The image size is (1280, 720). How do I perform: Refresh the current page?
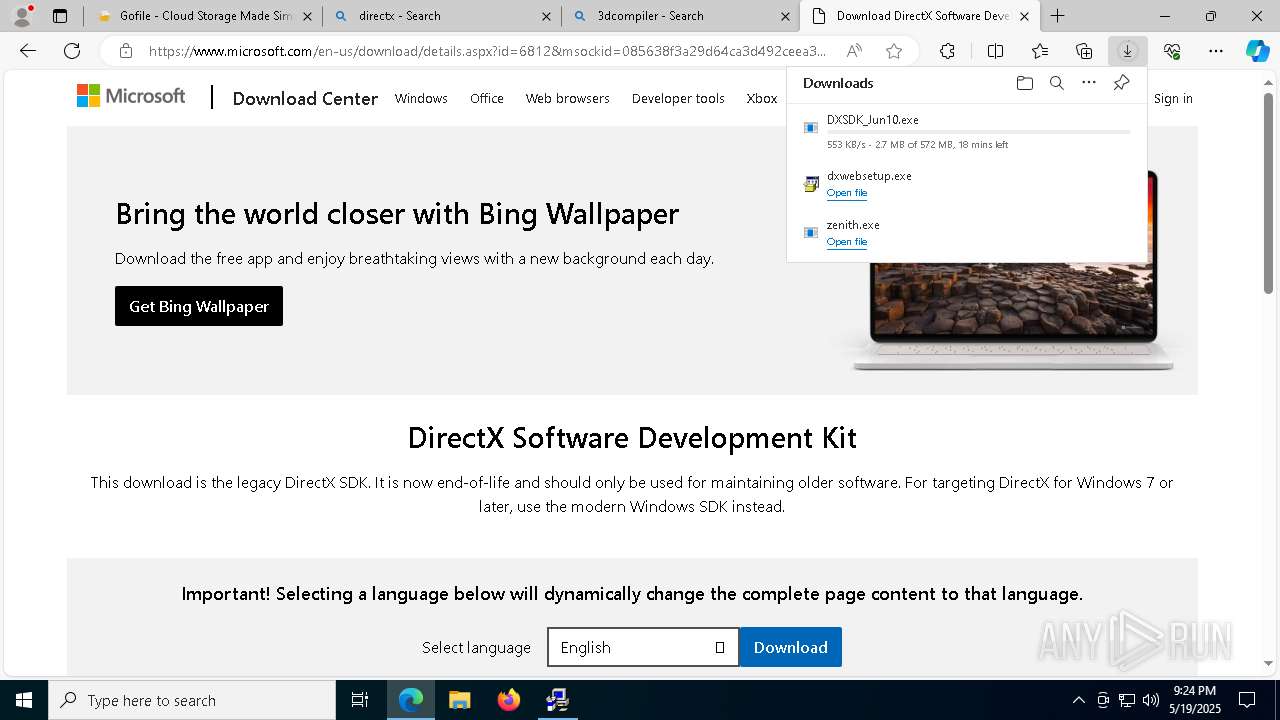[x=72, y=51]
